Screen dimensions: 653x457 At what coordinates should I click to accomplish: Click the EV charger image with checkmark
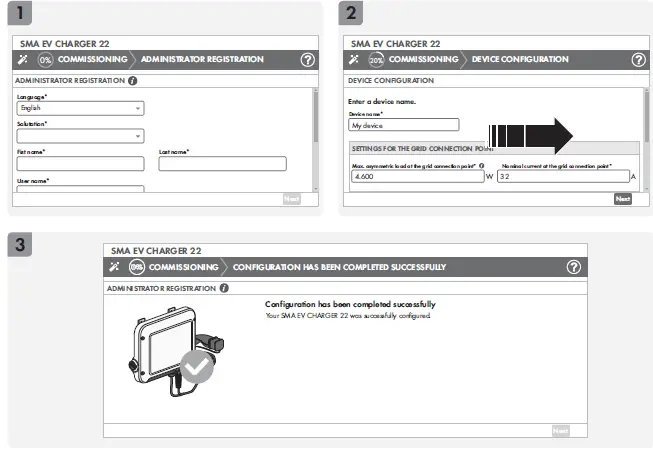tap(176, 352)
